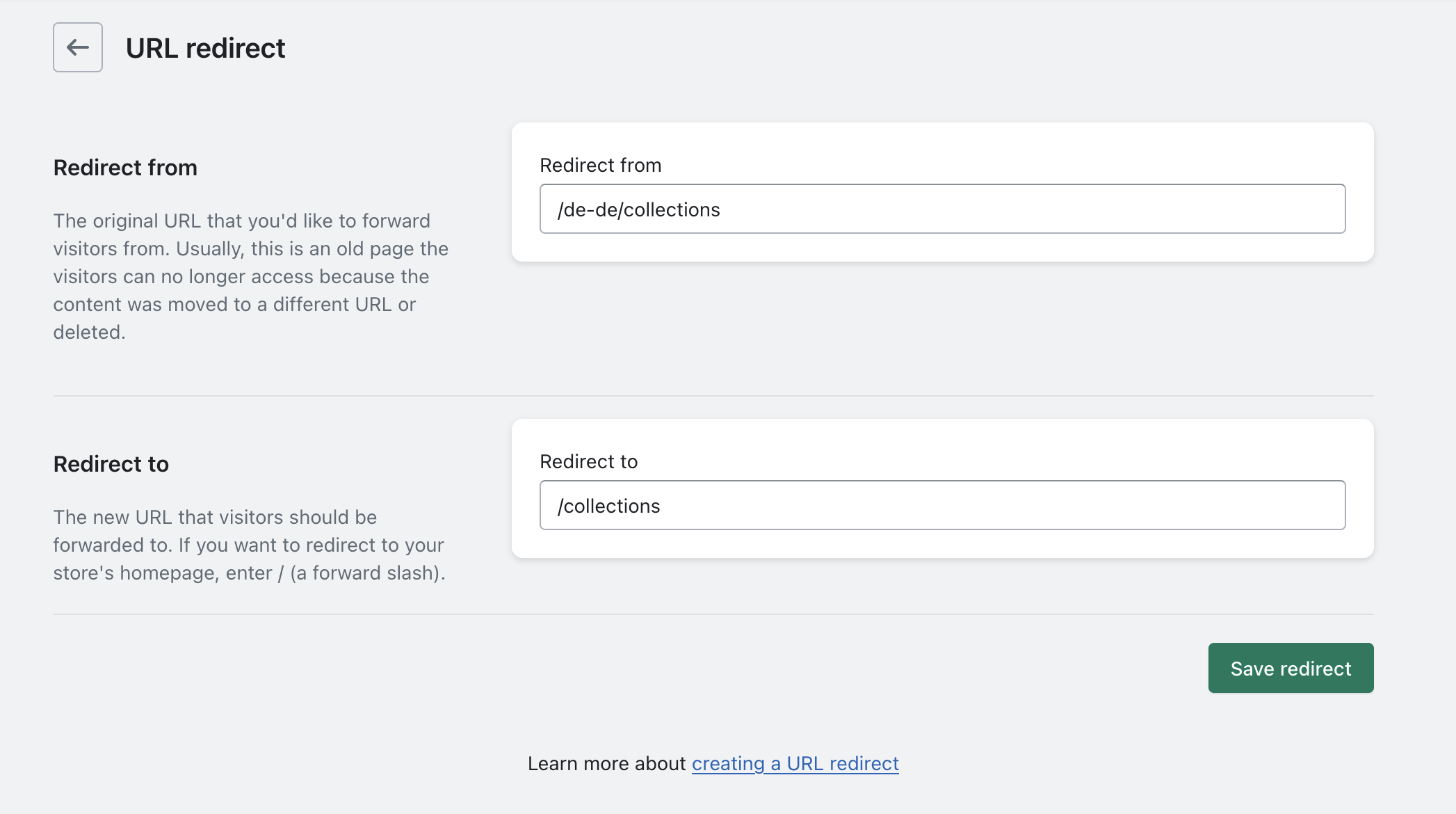This screenshot has height=814, width=1456.
Task: Click the URL redirect page title
Action: pyautogui.click(x=205, y=48)
